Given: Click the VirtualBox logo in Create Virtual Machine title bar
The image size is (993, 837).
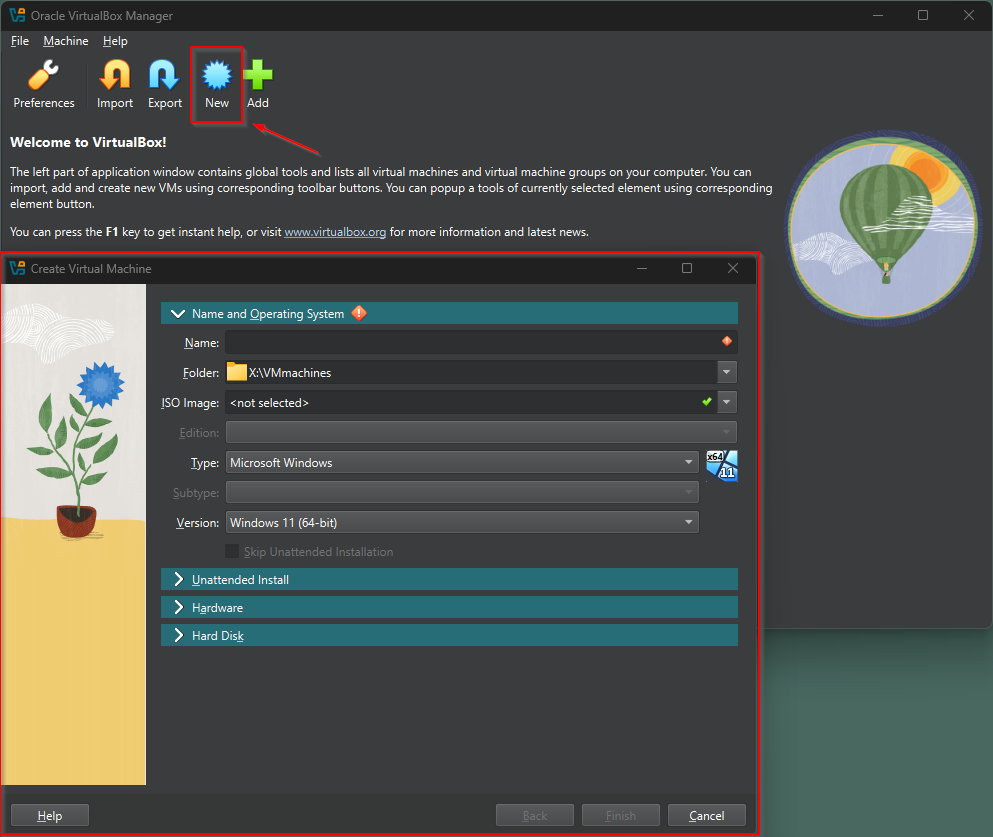Looking at the screenshot, I should pyautogui.click(x=18, y=268).
